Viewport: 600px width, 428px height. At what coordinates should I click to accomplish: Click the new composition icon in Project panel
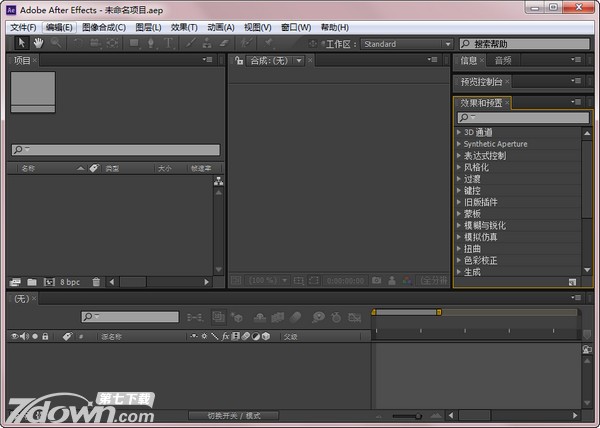click(x=48, y=282)
